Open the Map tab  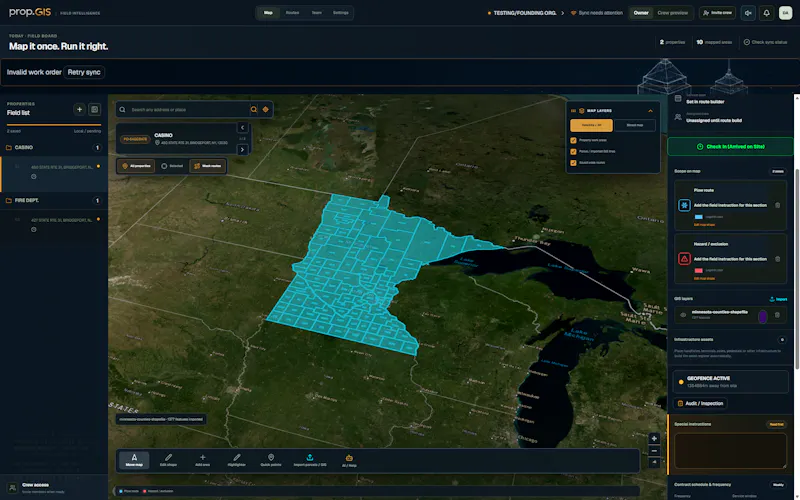point(268,13)
